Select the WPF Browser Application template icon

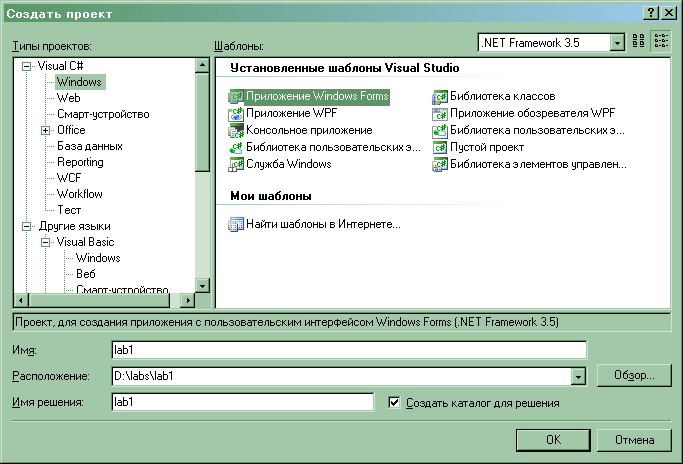(440, 114)
